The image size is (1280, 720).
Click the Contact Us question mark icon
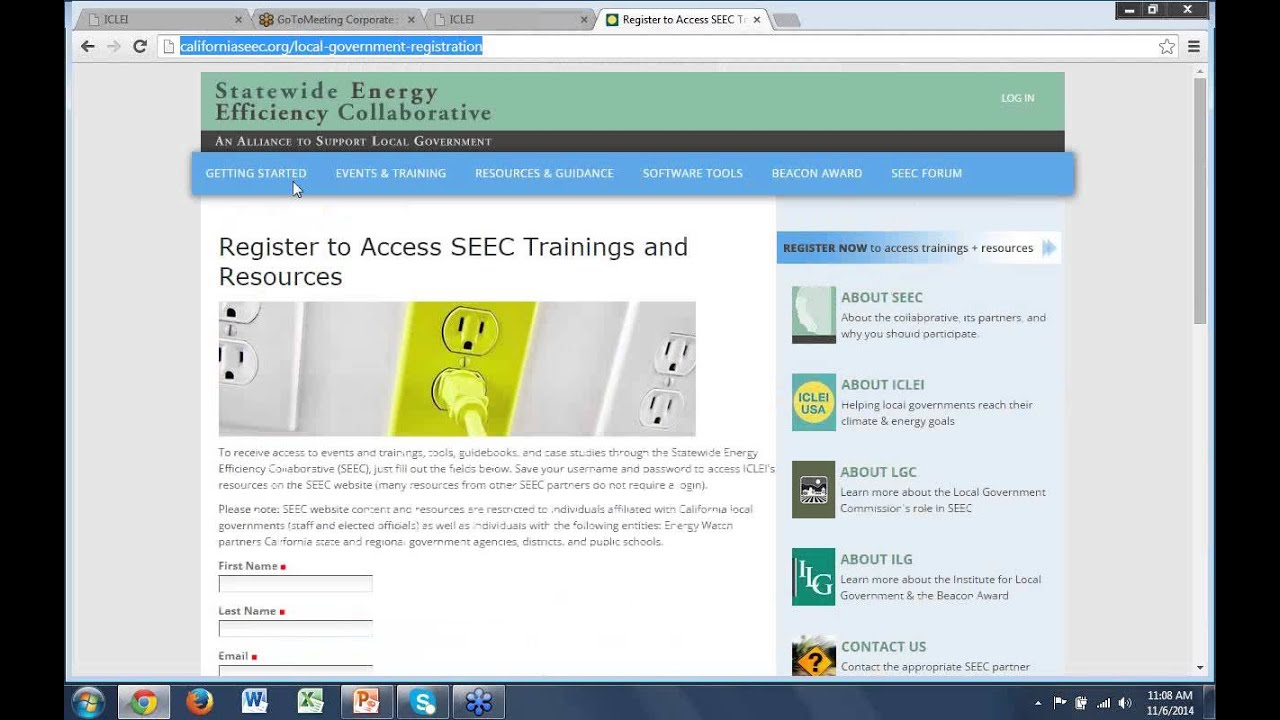[x=814, y=657]
